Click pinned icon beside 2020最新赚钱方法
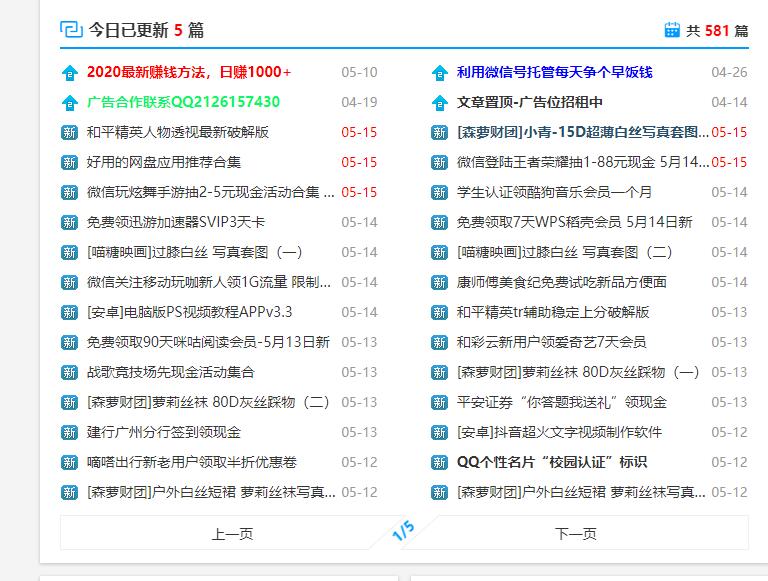Image resolution: width=768 pixels, height=581 pixels. coord(70,73)
